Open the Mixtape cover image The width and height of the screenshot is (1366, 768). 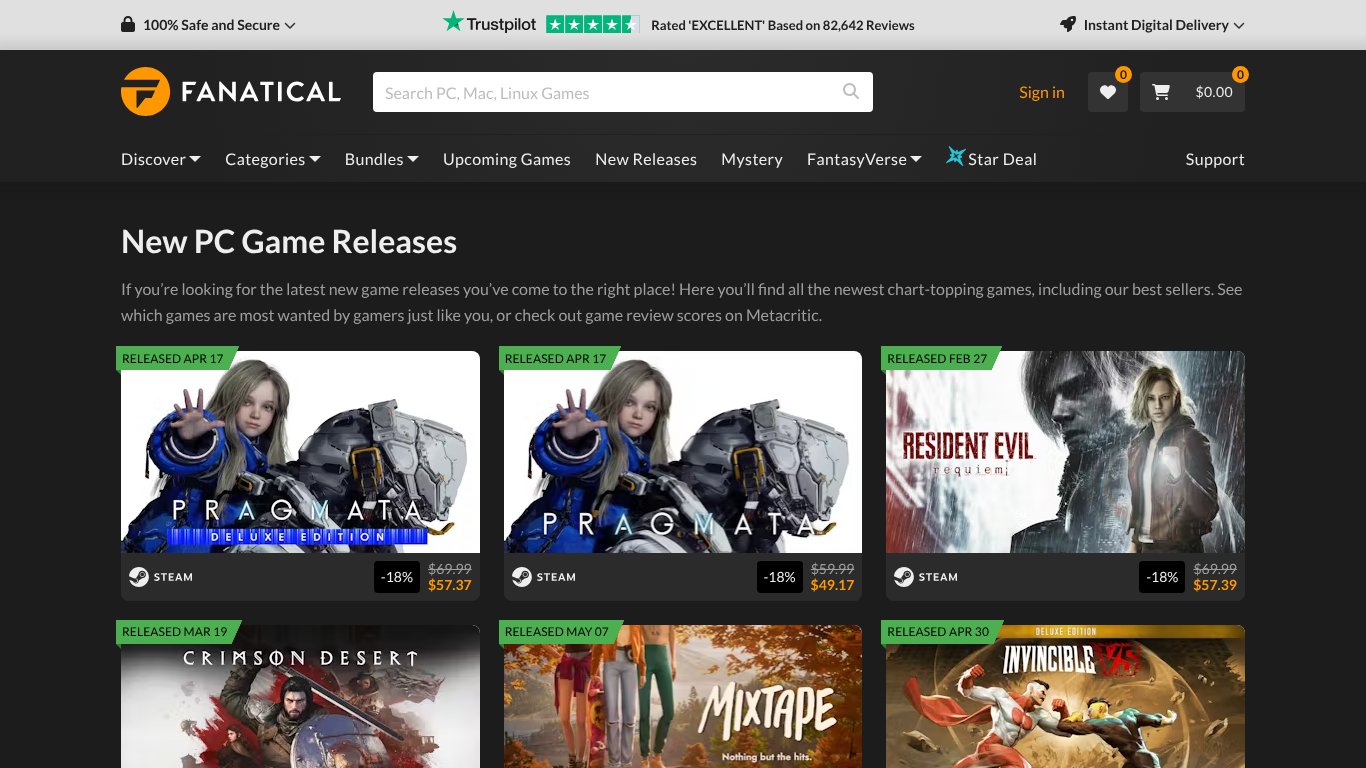683,697
